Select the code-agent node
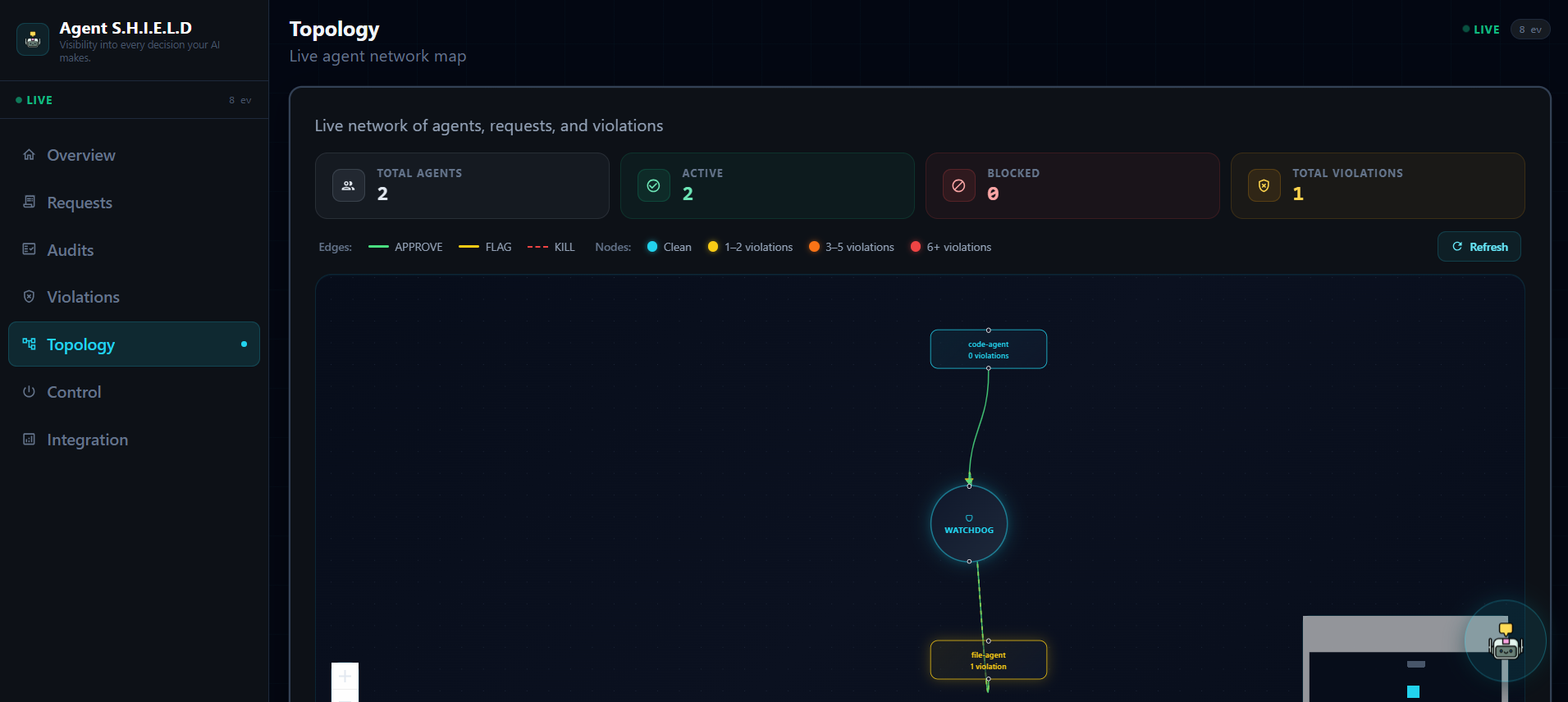Image resolution: width=1568 pixels, height=702 pixels. [x=988, y=349]
